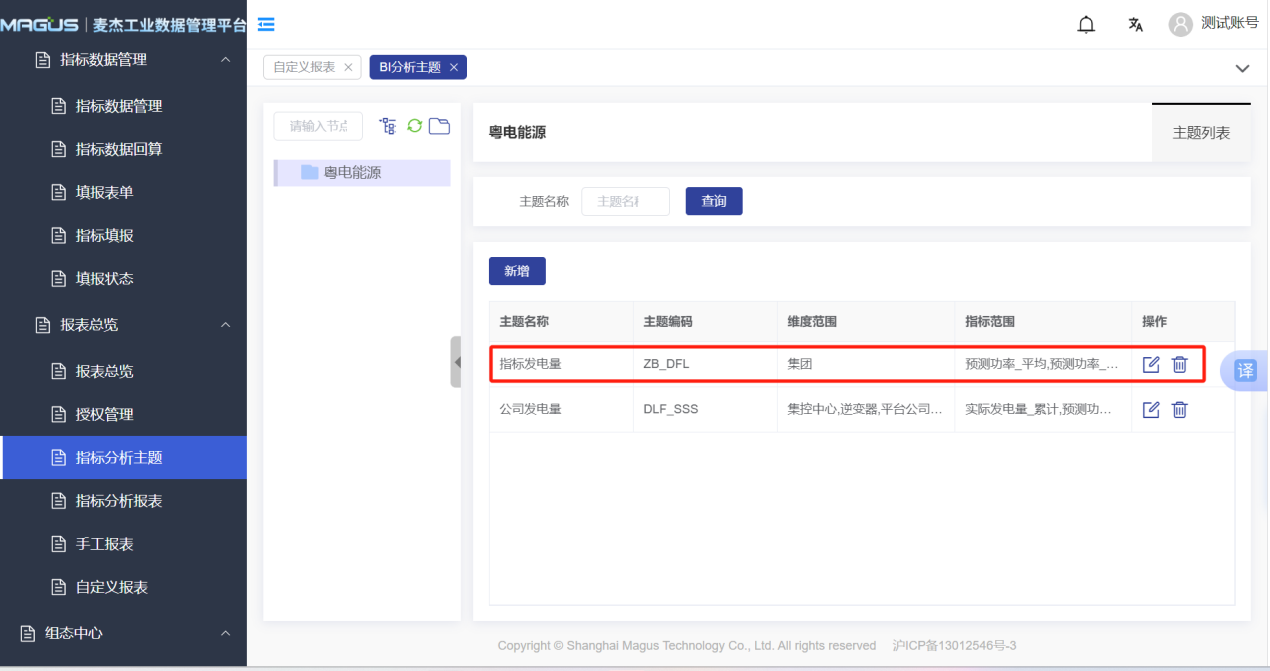Click the folder icon above tree
The image size is (1270, 671).
pos(439,126)
